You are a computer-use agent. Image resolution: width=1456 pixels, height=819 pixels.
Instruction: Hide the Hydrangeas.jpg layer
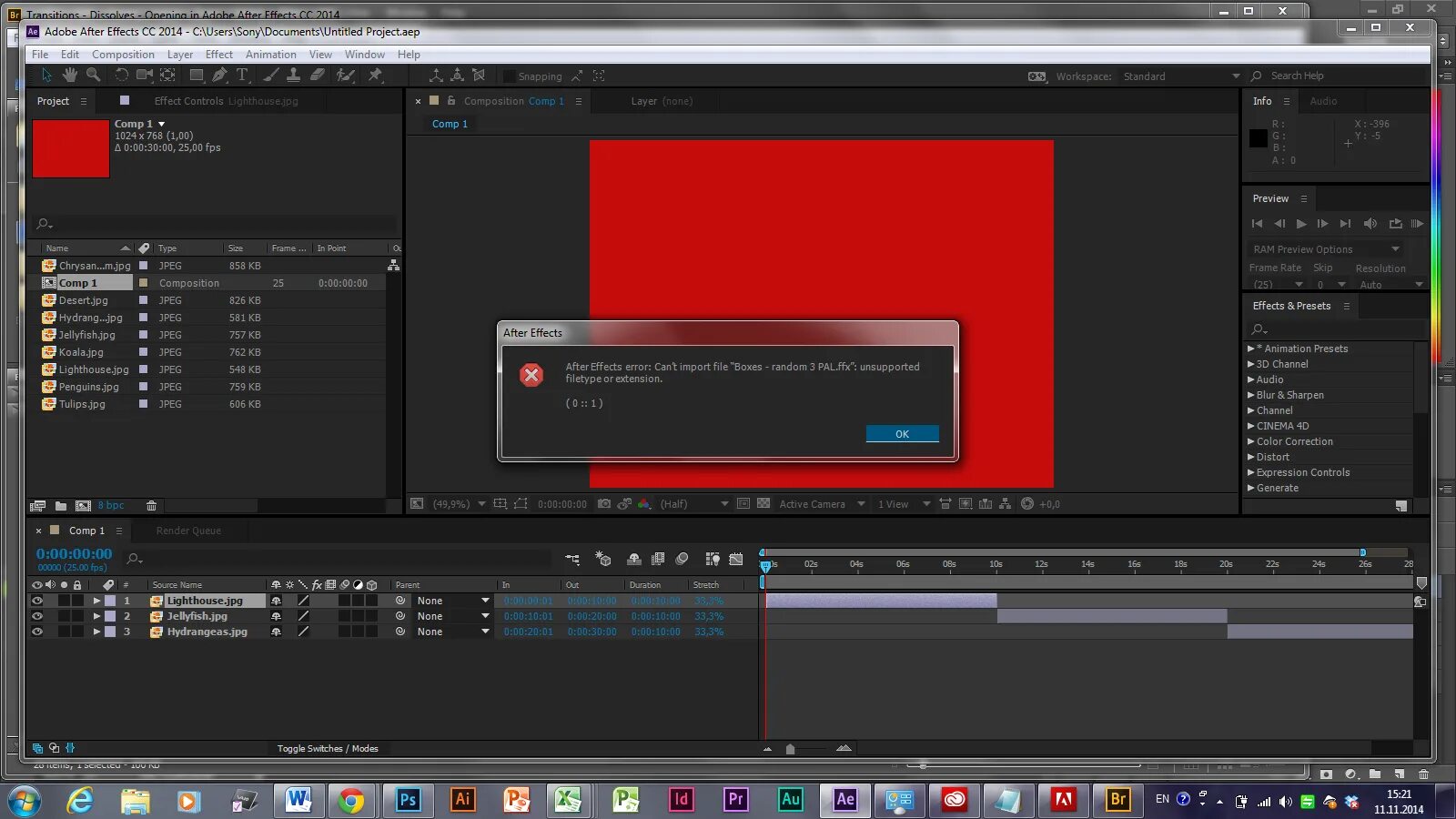(x=37, y=632)
